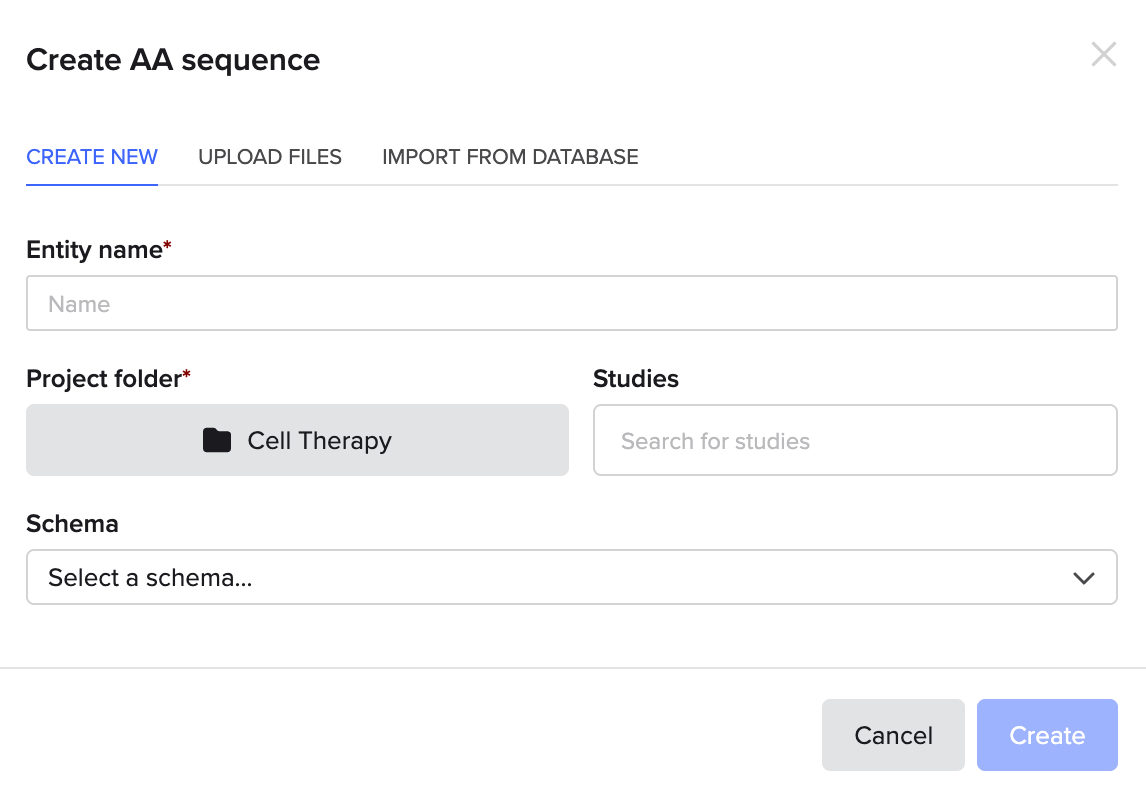Expand the Schema dropdown chevron arrow
Screen dimensions: 1146x796
[x=1083, y=578]
